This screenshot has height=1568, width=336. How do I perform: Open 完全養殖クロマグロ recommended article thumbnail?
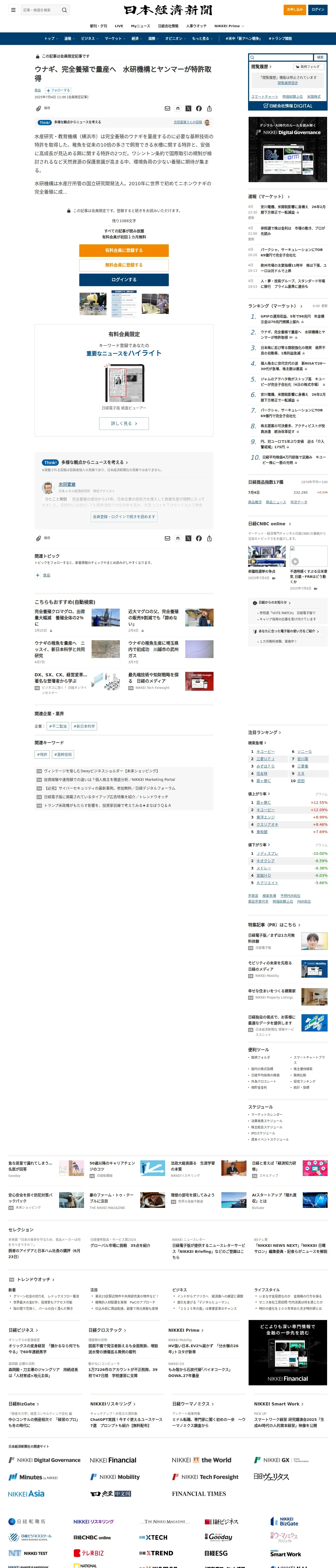[105, 617]
